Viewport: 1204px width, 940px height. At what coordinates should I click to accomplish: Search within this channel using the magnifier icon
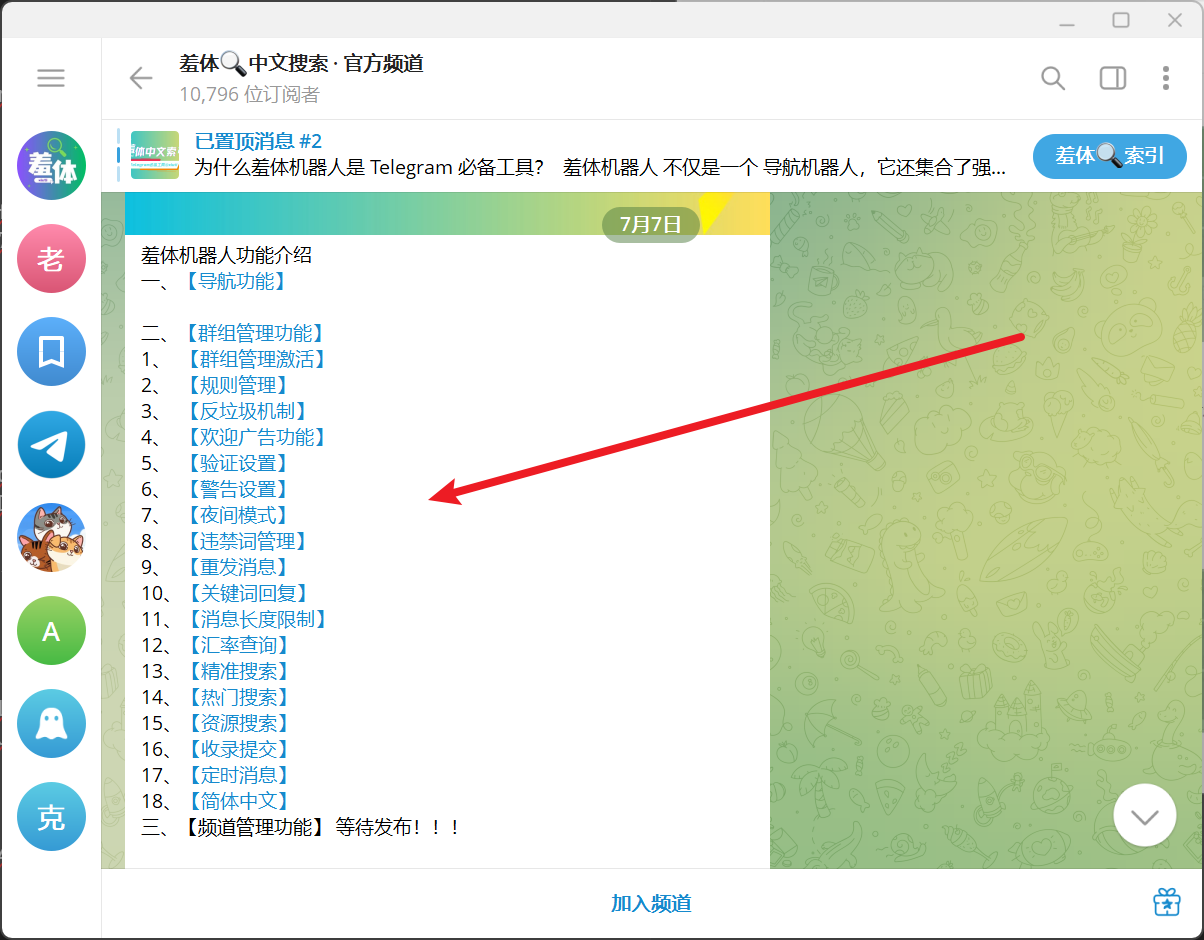click(1053, 78)
